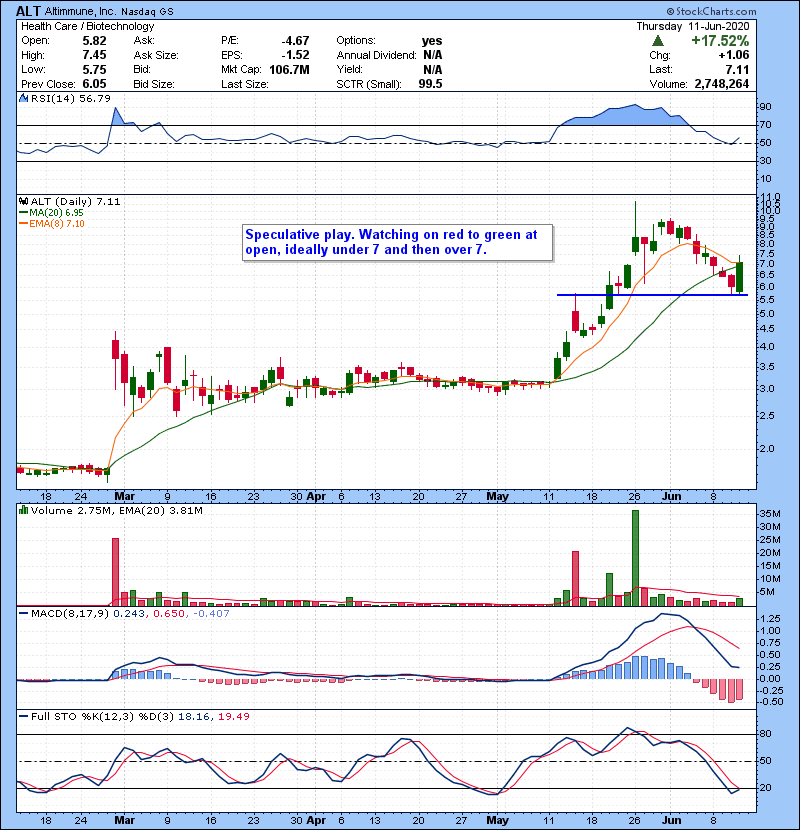Click the company name Altimmune, Inc.

(80, 12)
